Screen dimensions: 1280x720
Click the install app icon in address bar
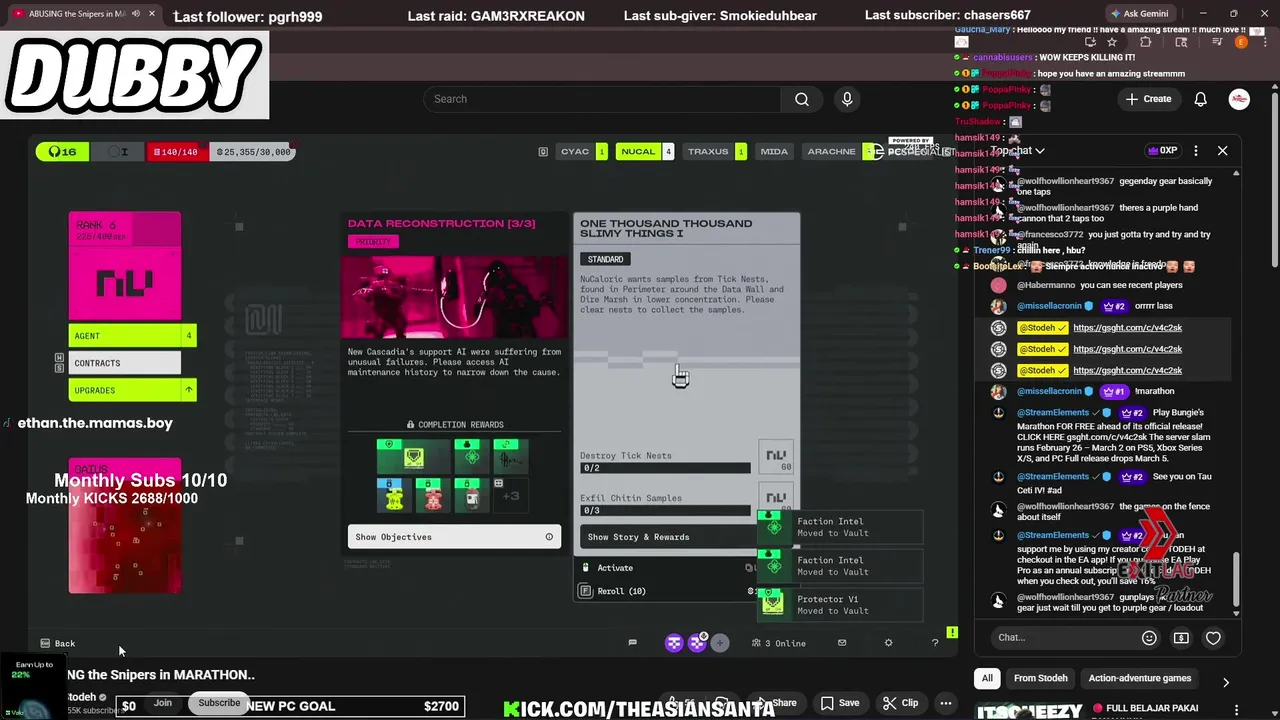[1090, 42]
